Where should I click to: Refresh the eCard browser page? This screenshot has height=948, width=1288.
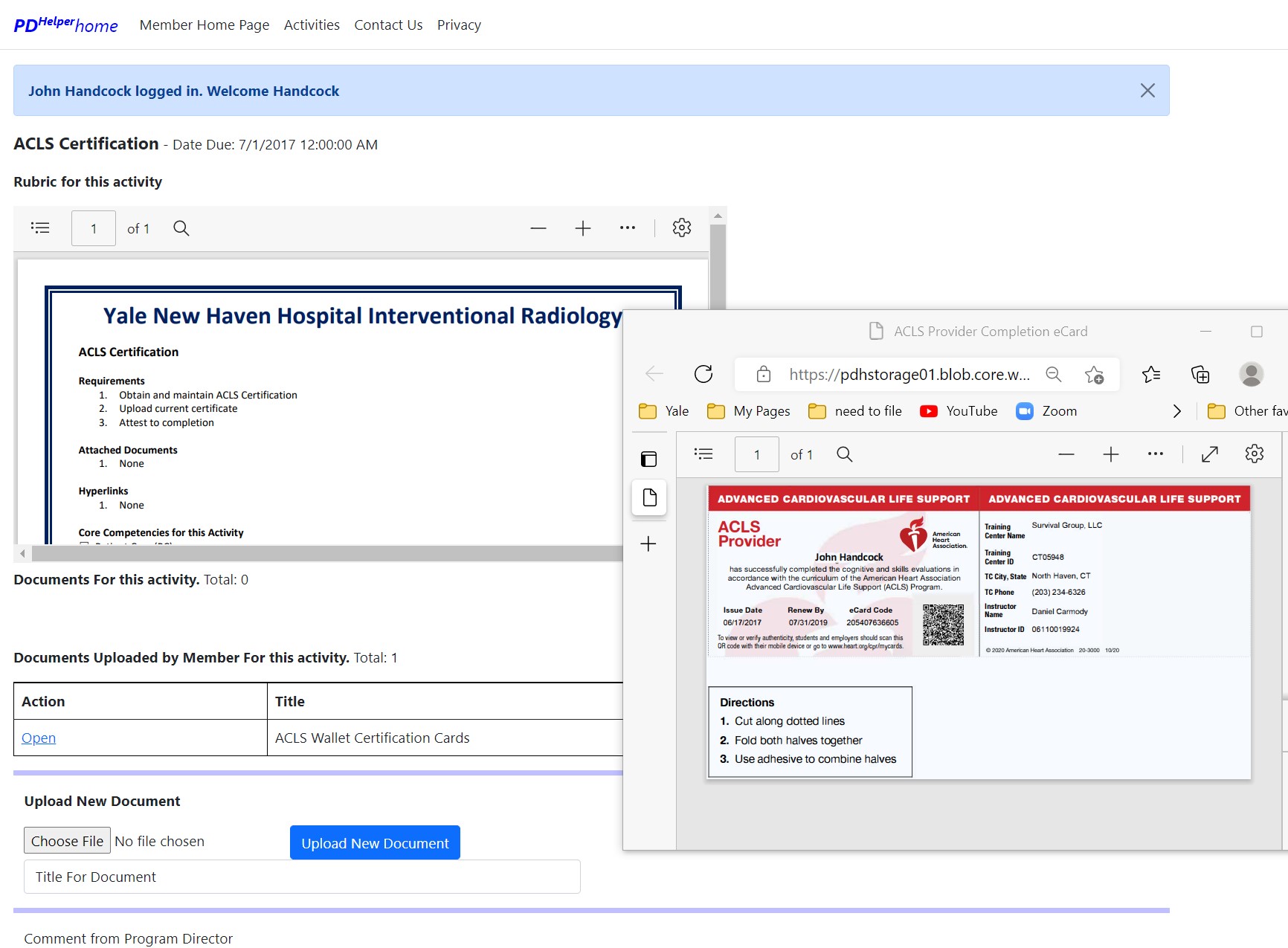pyautogui.click(x=703, y=374)
